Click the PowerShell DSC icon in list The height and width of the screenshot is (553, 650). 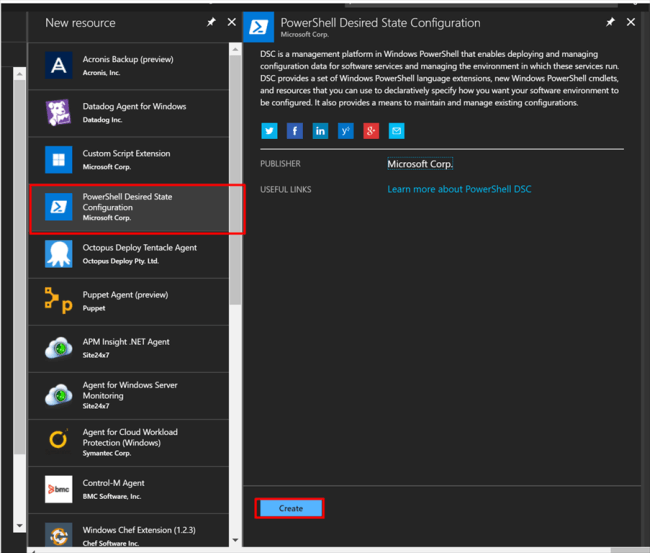click(x=58, y=206)
